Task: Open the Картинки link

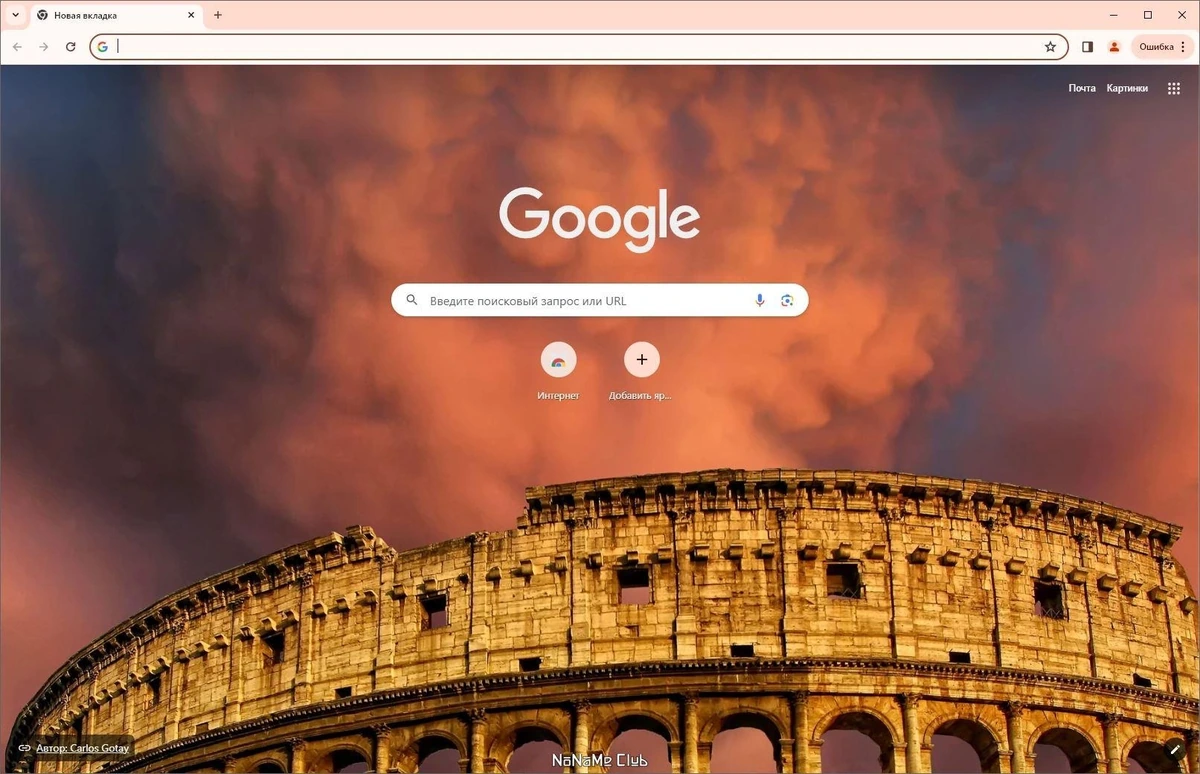Action: click(x=1127, y=88)
